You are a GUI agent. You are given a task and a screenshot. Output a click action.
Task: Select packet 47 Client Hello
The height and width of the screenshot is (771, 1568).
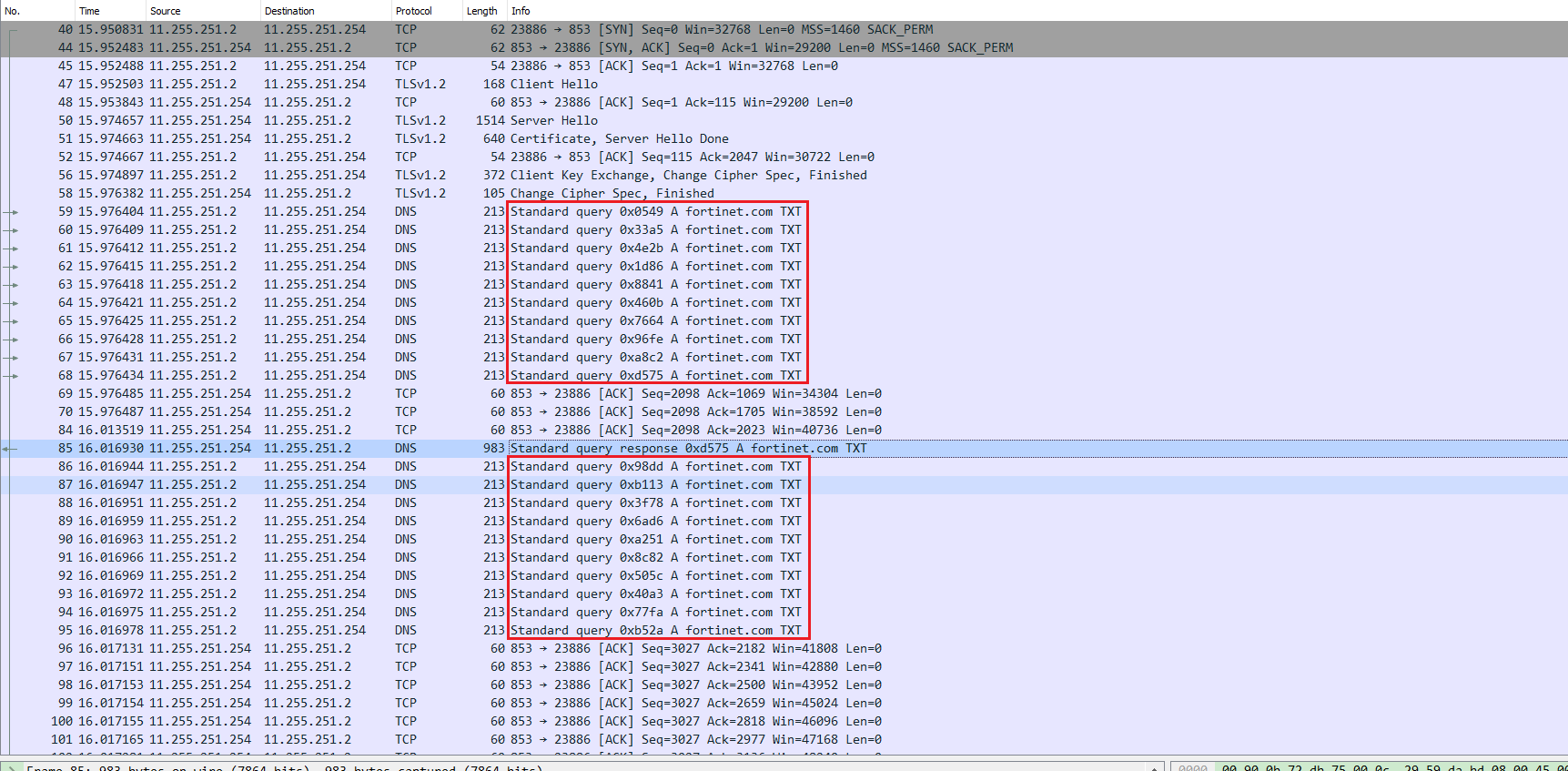coord(784,84)
